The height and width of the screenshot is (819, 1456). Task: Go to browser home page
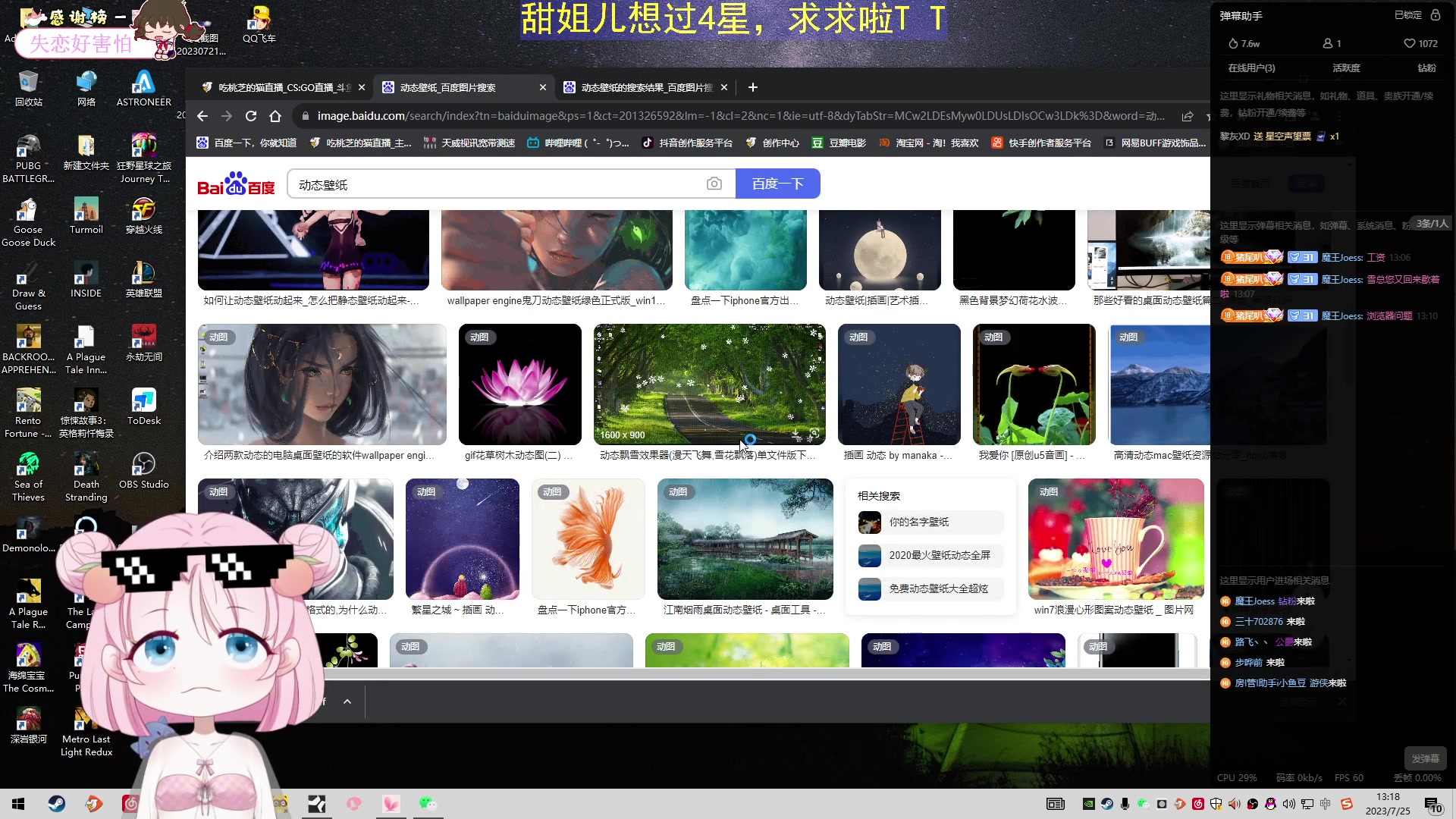click(275, 116)
